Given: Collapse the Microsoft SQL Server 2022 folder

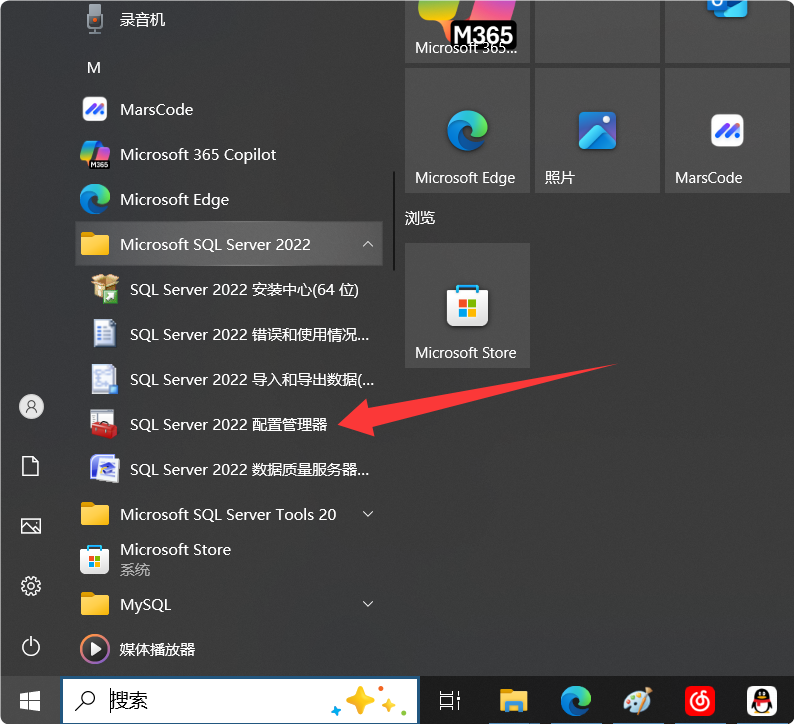Looking at the screenshot, I should coord(229,244).
